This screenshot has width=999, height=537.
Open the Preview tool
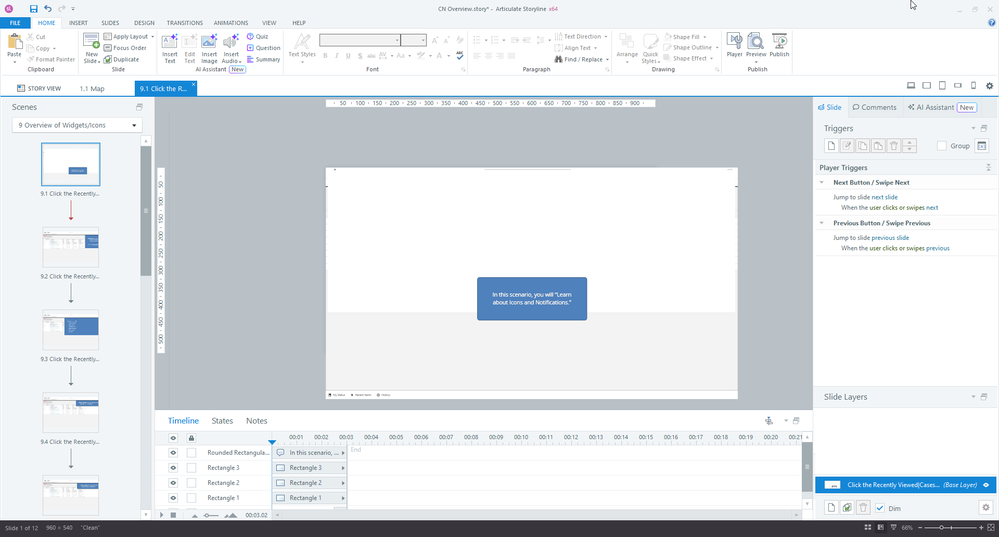point(756,45)
